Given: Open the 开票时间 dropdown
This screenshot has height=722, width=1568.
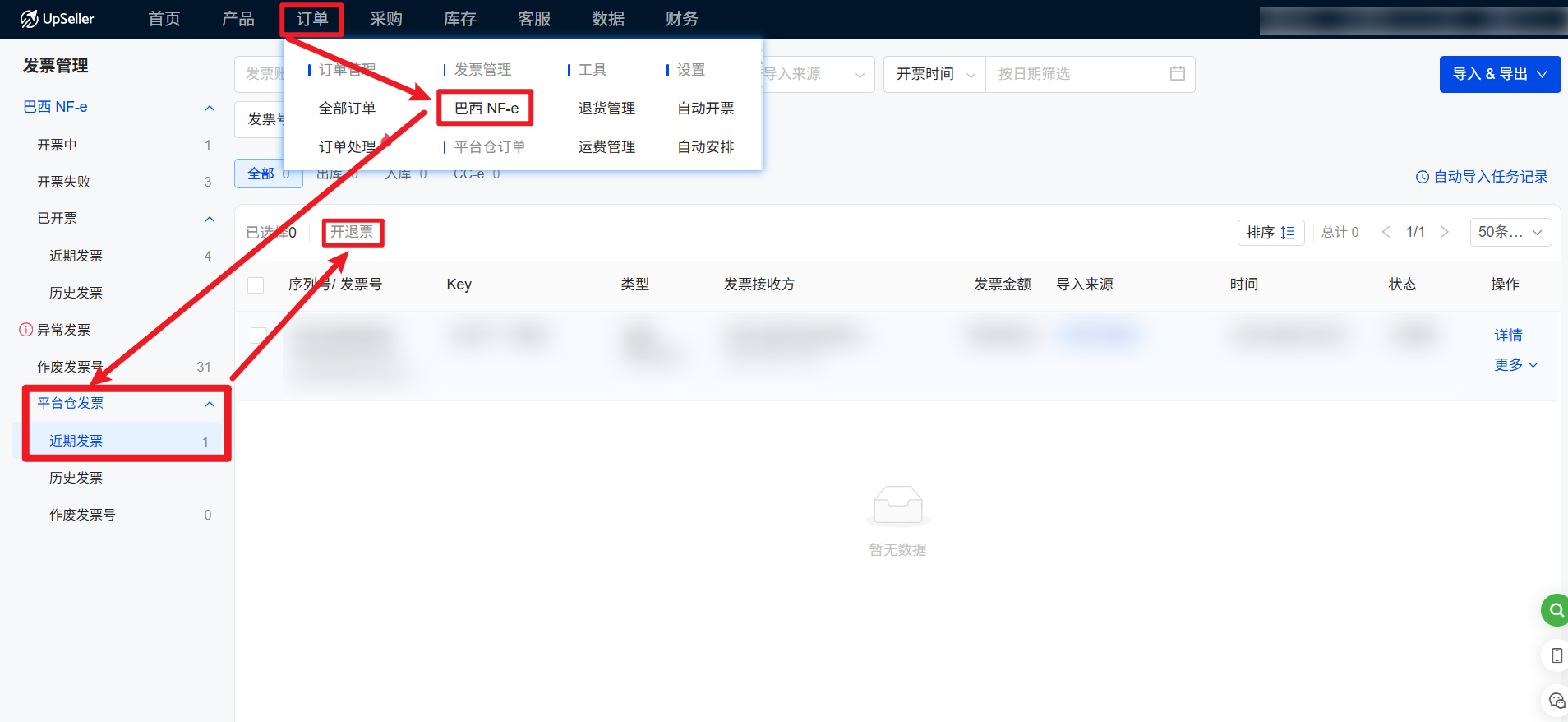Looking at the screenshot, I should click(x=934, y=74).
